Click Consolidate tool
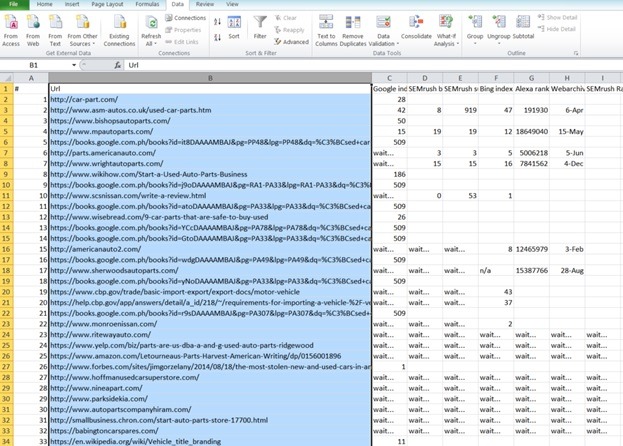 (x=416, y=28)
